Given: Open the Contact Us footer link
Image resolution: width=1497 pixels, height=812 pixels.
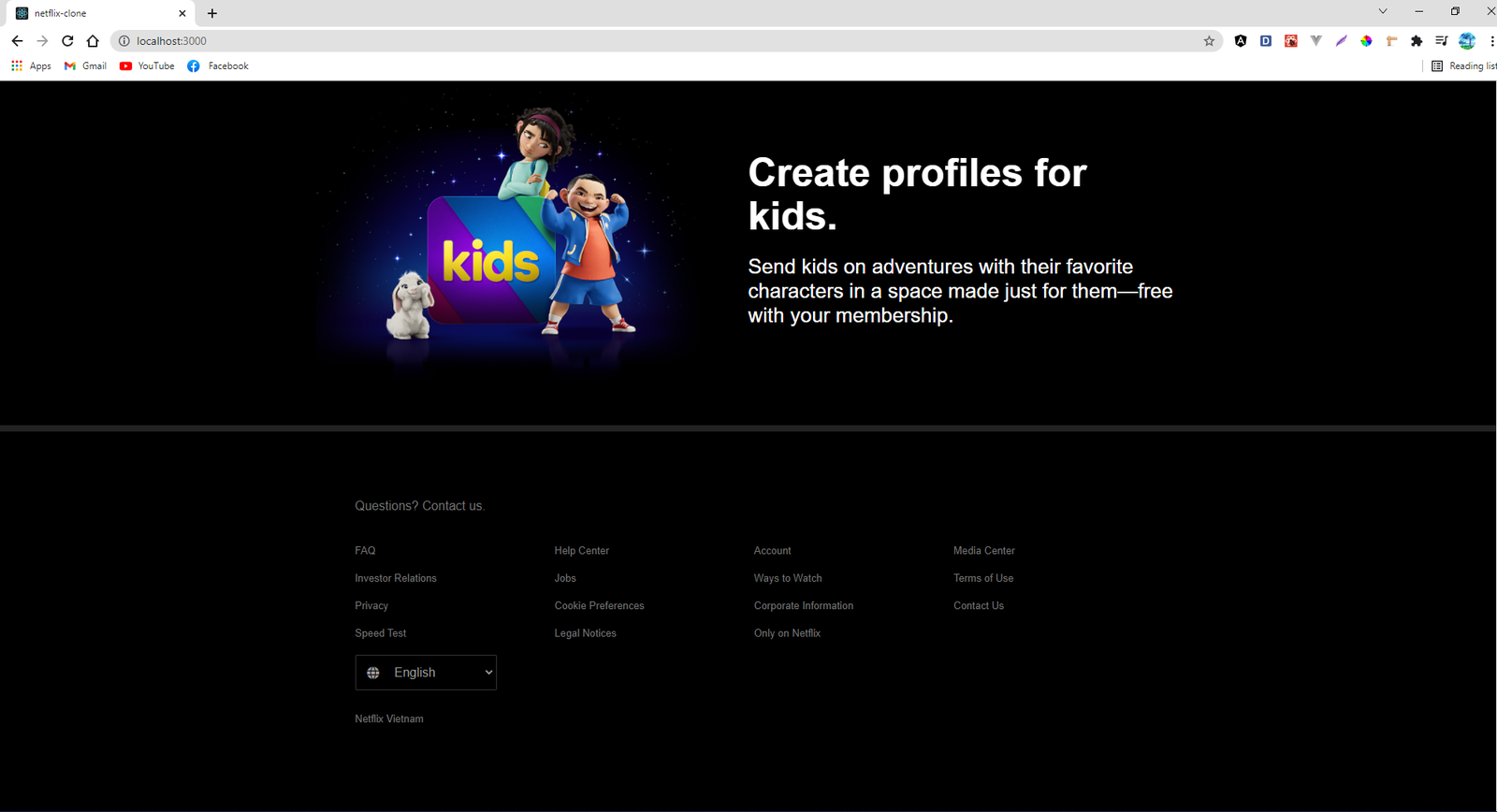Looking at the screenshot, I should (979, 606).
